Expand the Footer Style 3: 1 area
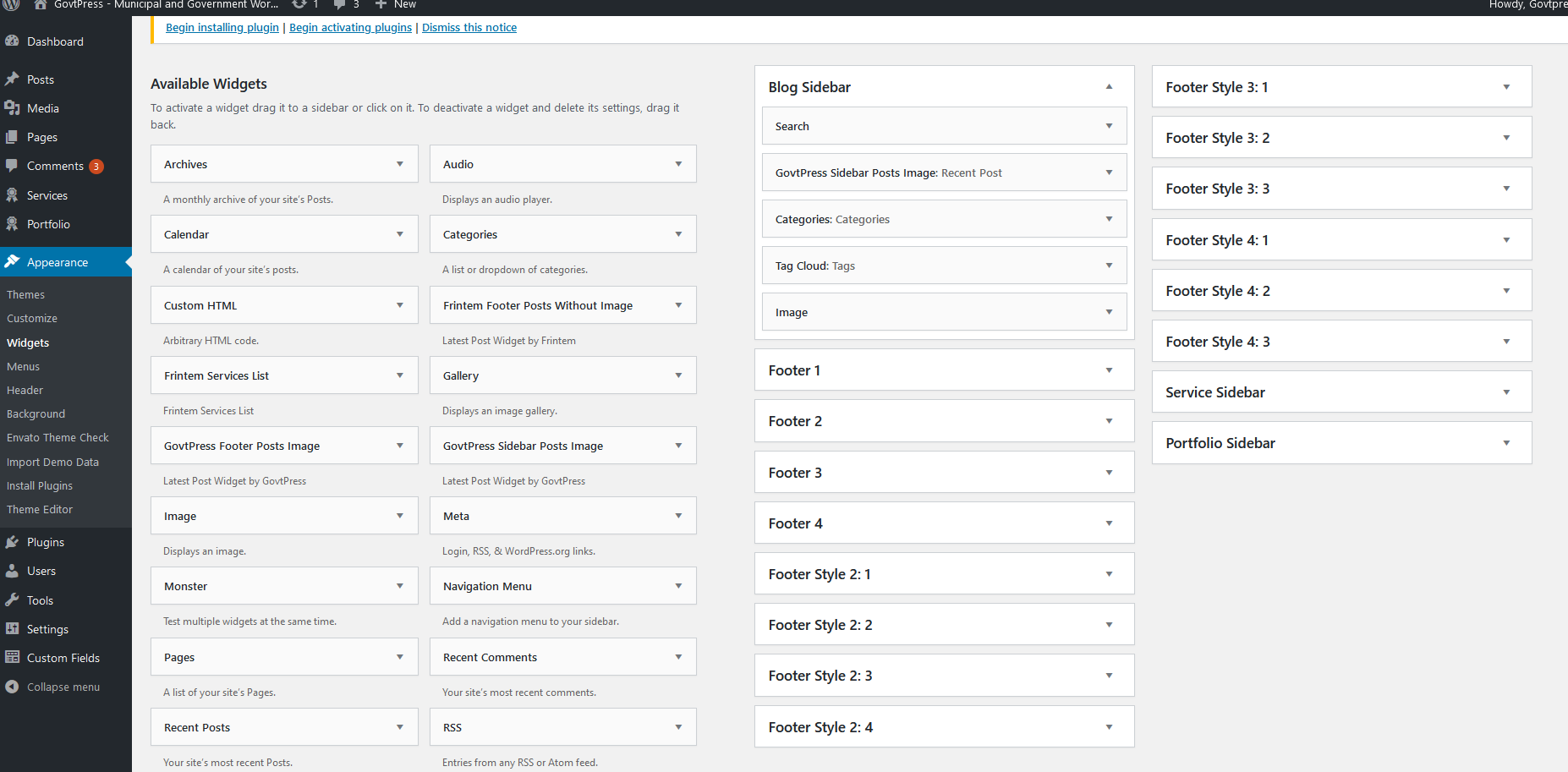Screen dimensions: 1568x772 (1506, 87)
